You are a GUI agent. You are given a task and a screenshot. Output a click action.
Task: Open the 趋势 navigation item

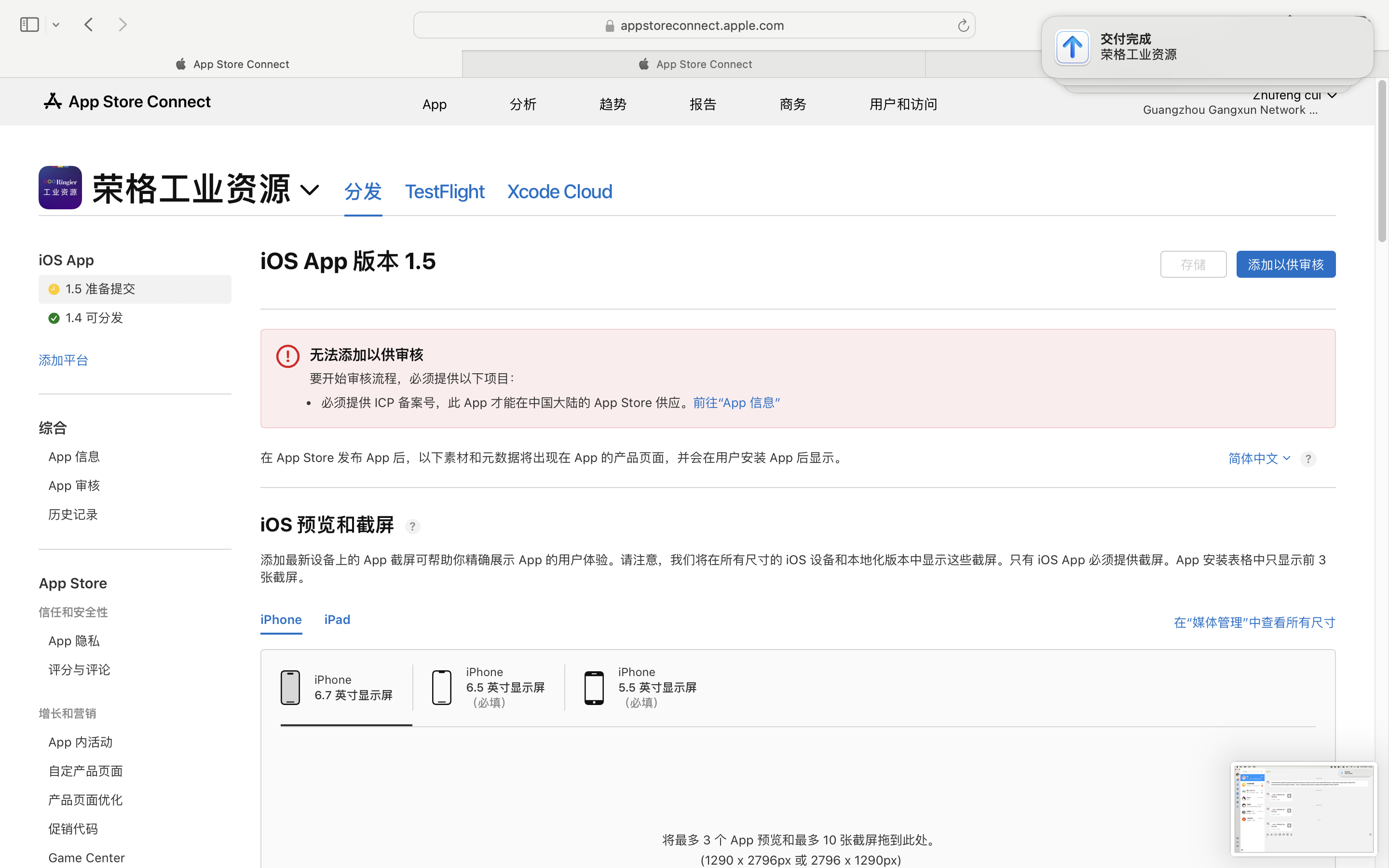(613, 105)
